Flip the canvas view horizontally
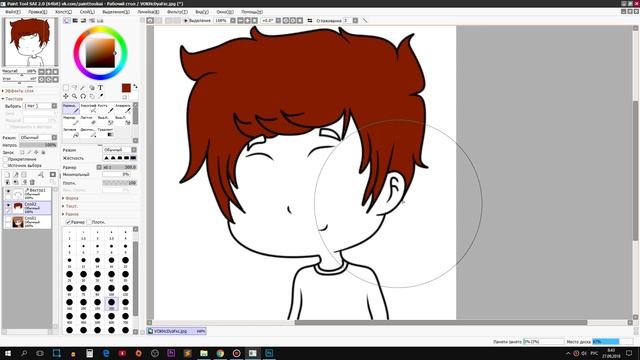The height and width of the screenshot is (360, 640). [309, 20]
